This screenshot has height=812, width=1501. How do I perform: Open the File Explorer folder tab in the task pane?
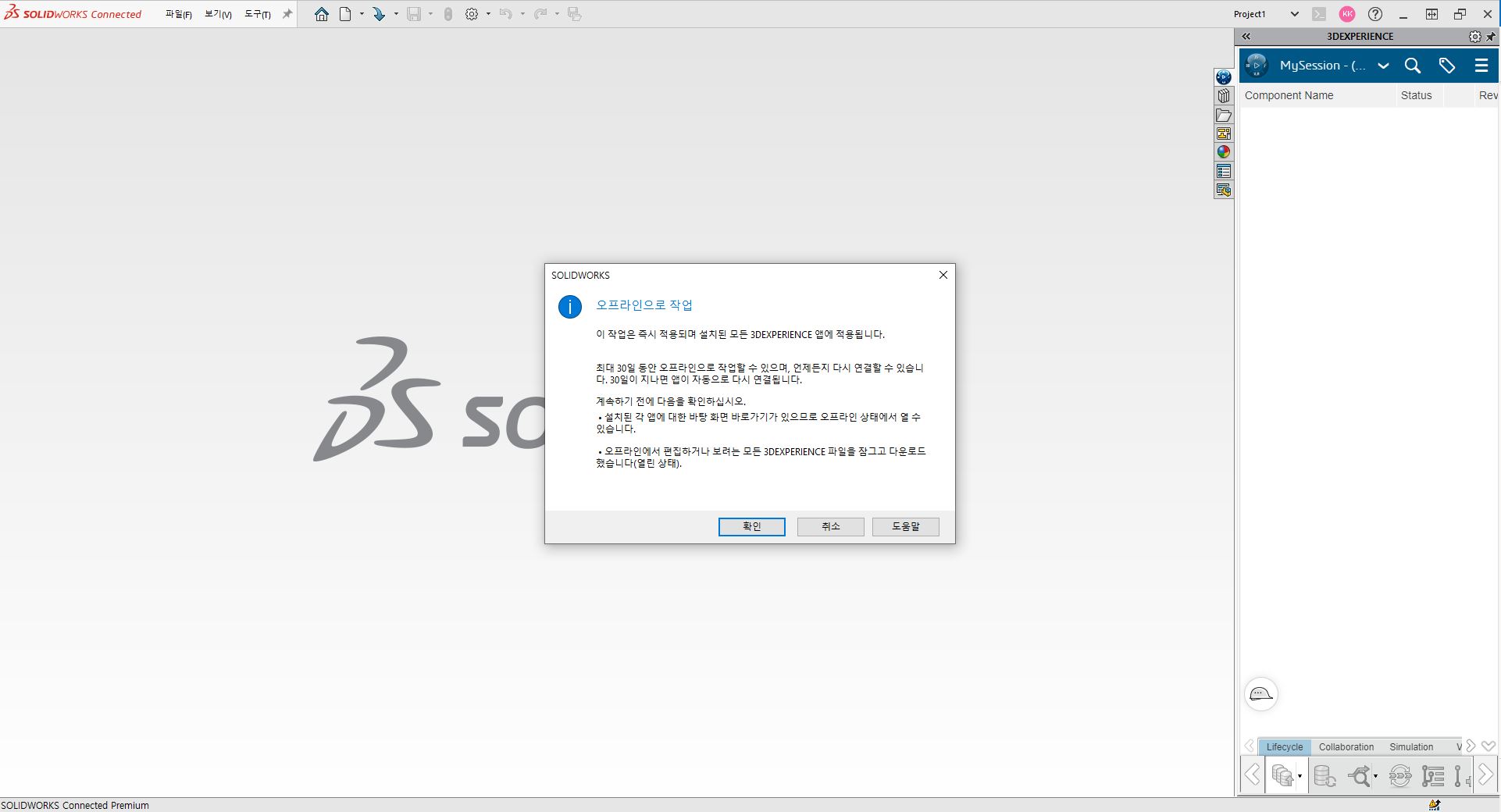tap(1224, 116)
